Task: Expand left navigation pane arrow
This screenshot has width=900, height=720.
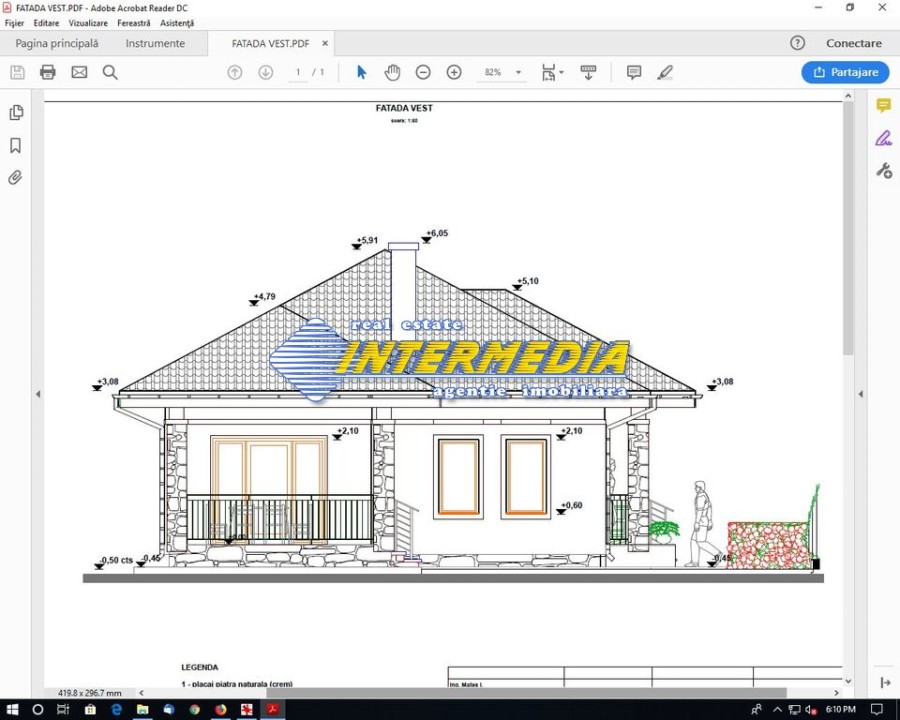Action: pos(38,394)
